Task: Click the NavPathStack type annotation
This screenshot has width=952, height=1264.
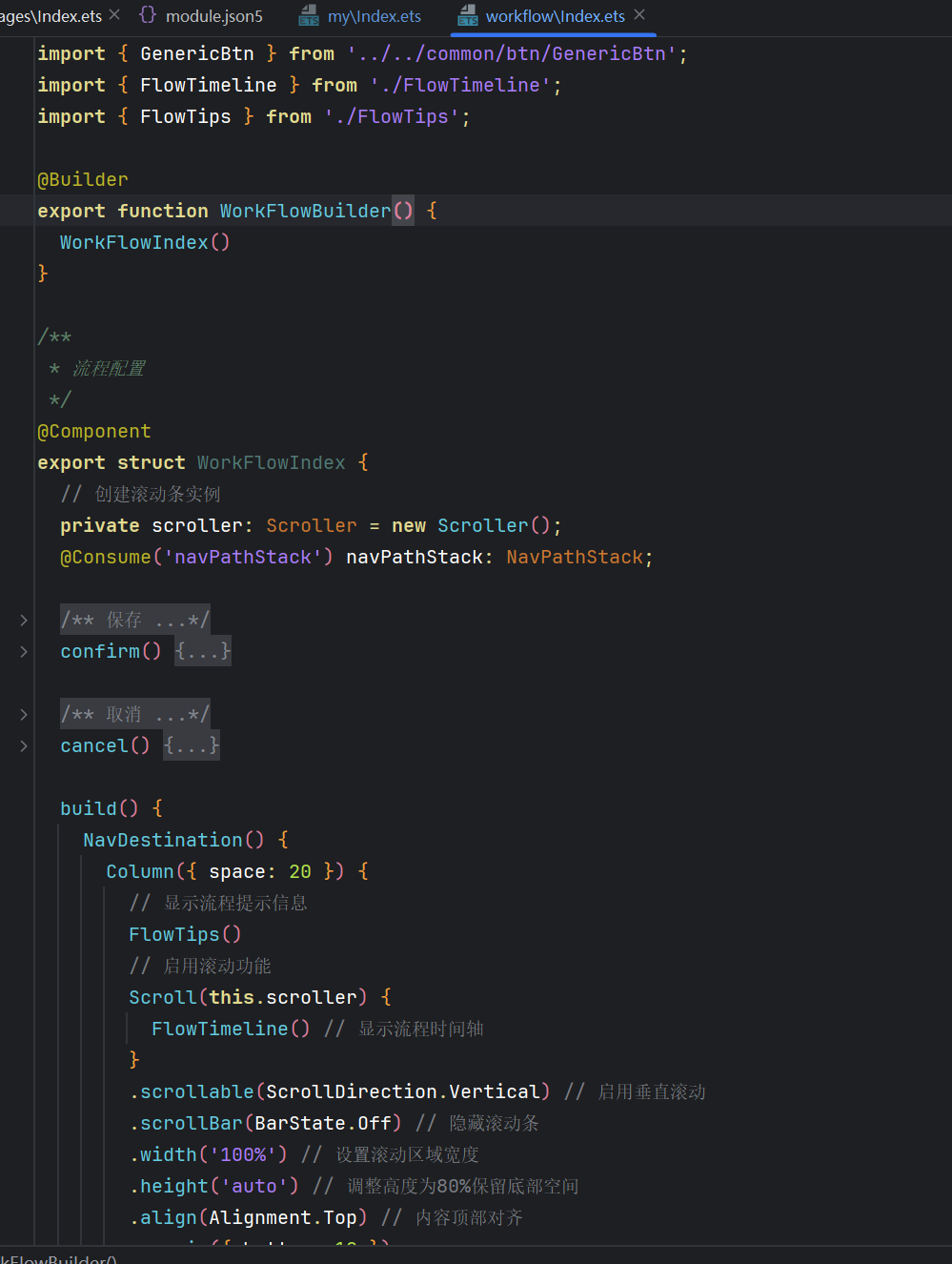Action: tap(575, 558)
